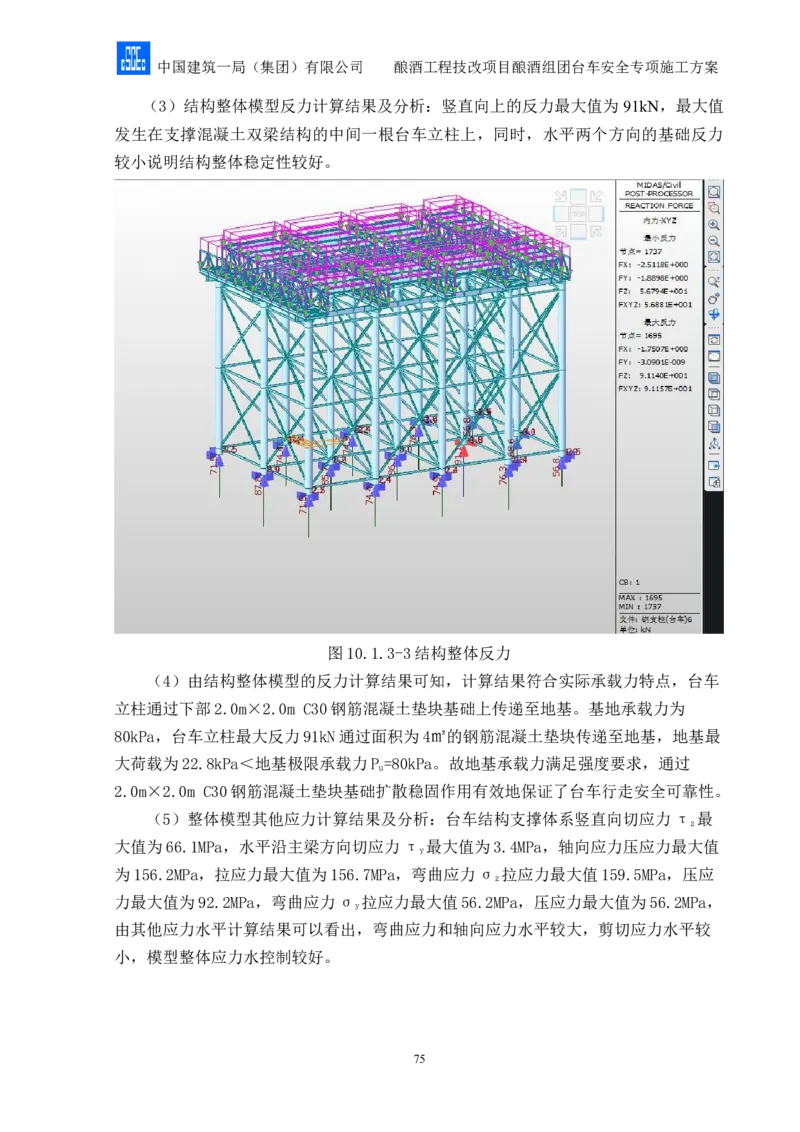Toggle the axis tripod perspective icon
The image size is (800, 1132).
coord(714,443)
